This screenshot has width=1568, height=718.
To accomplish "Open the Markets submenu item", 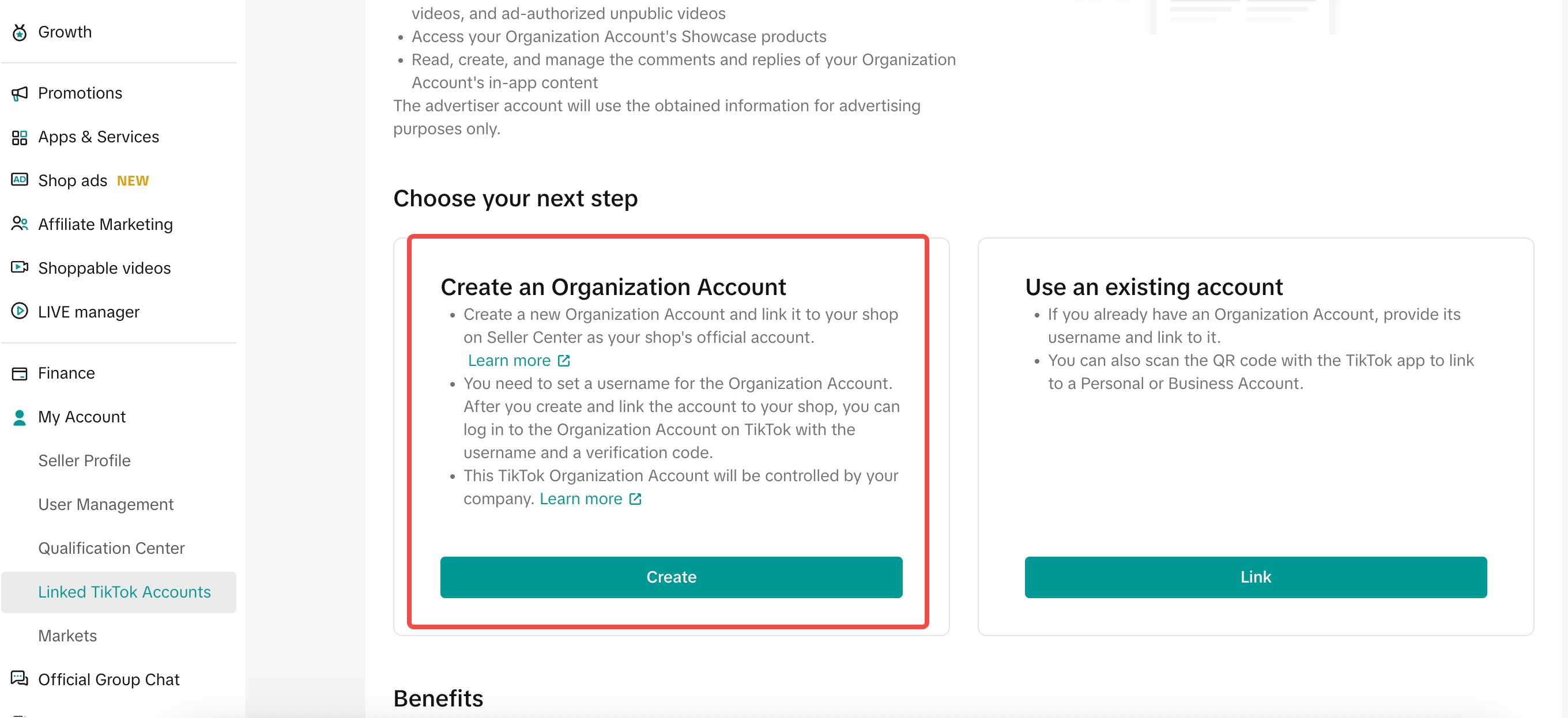I will coord(67,636).
